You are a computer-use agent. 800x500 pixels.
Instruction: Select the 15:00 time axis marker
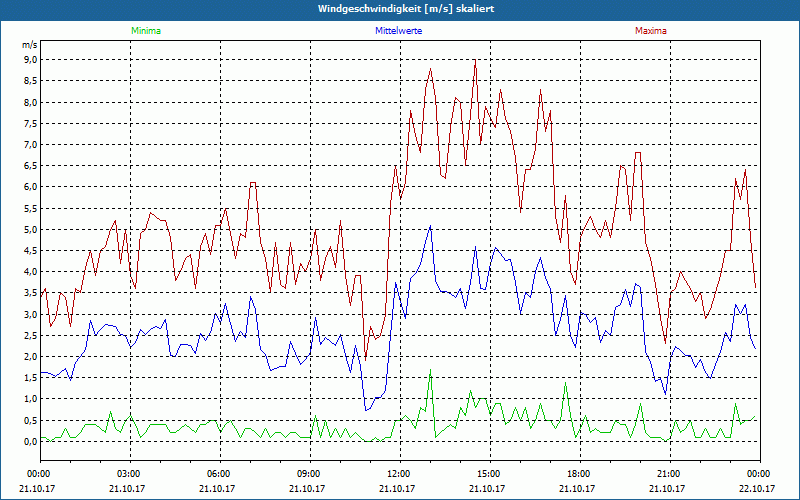[489, 474]
